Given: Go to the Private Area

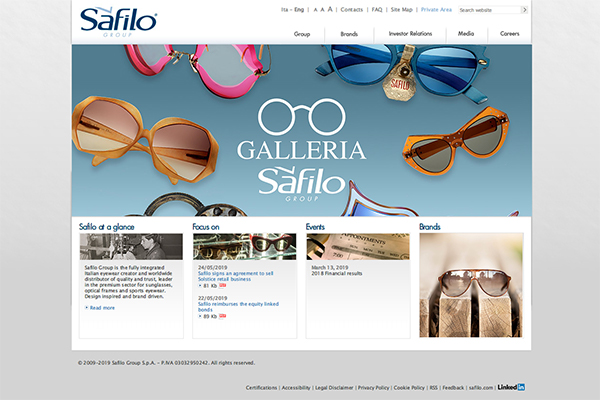Looking at the screenshot, I should click(x=436, y=10).
